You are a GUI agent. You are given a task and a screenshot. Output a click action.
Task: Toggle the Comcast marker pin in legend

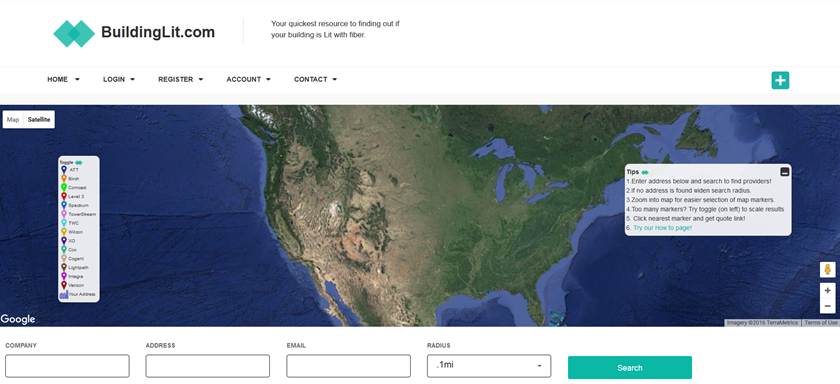64,187
